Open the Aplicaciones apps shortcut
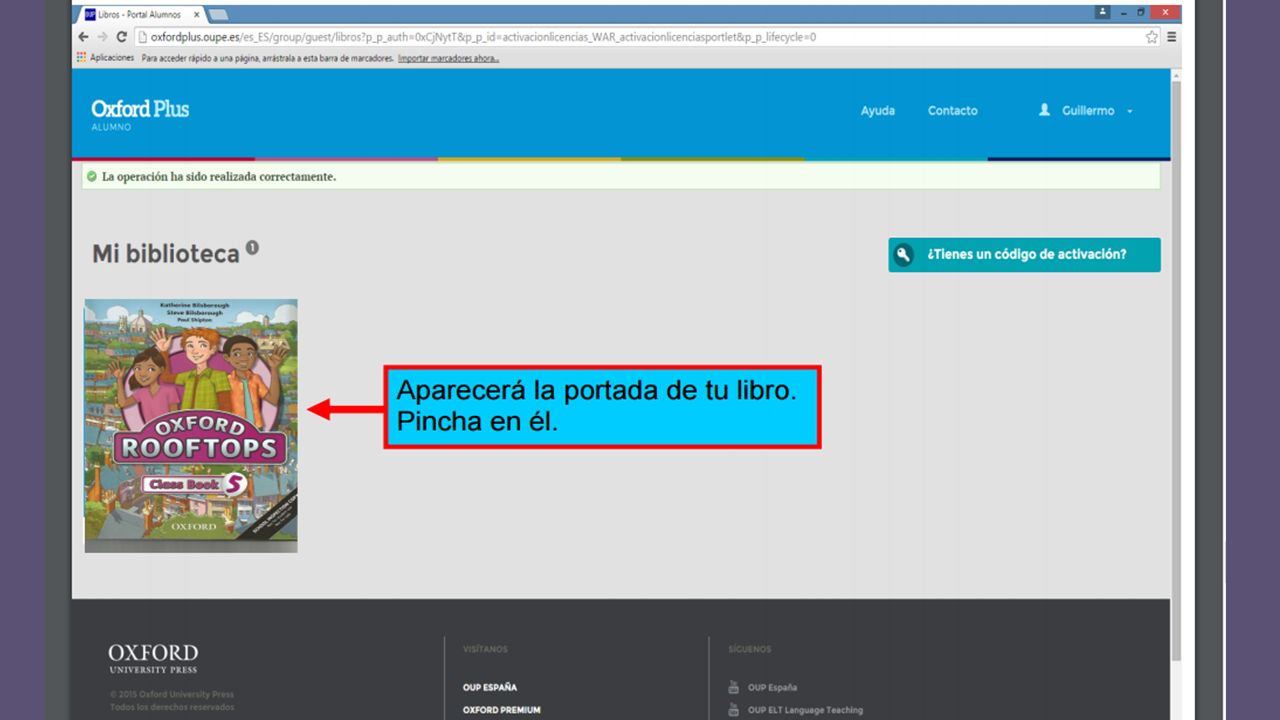Image resolution: width=1280 pixels, height=720 pixels. (106, 58)
